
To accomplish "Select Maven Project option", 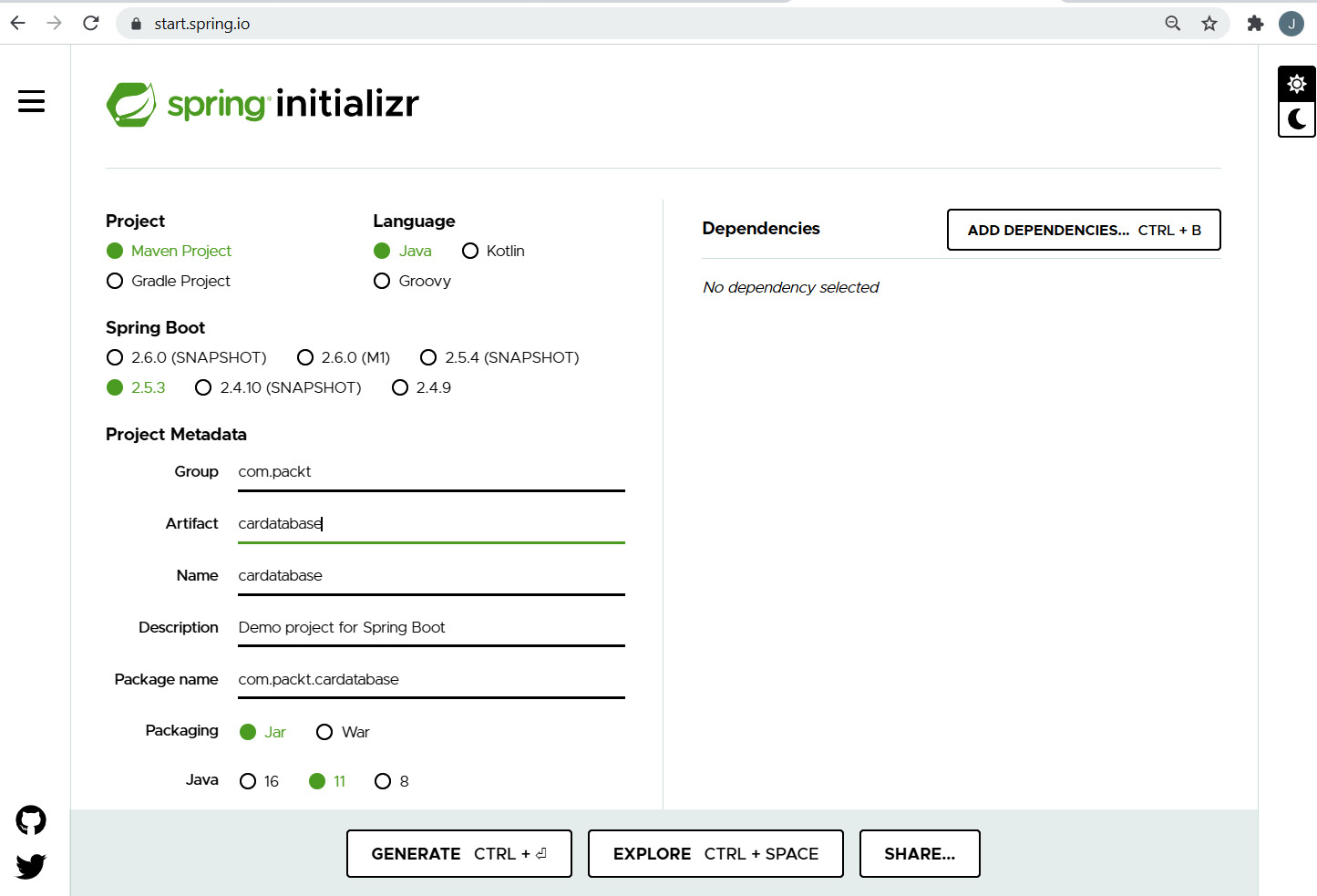I will [170, 251].
